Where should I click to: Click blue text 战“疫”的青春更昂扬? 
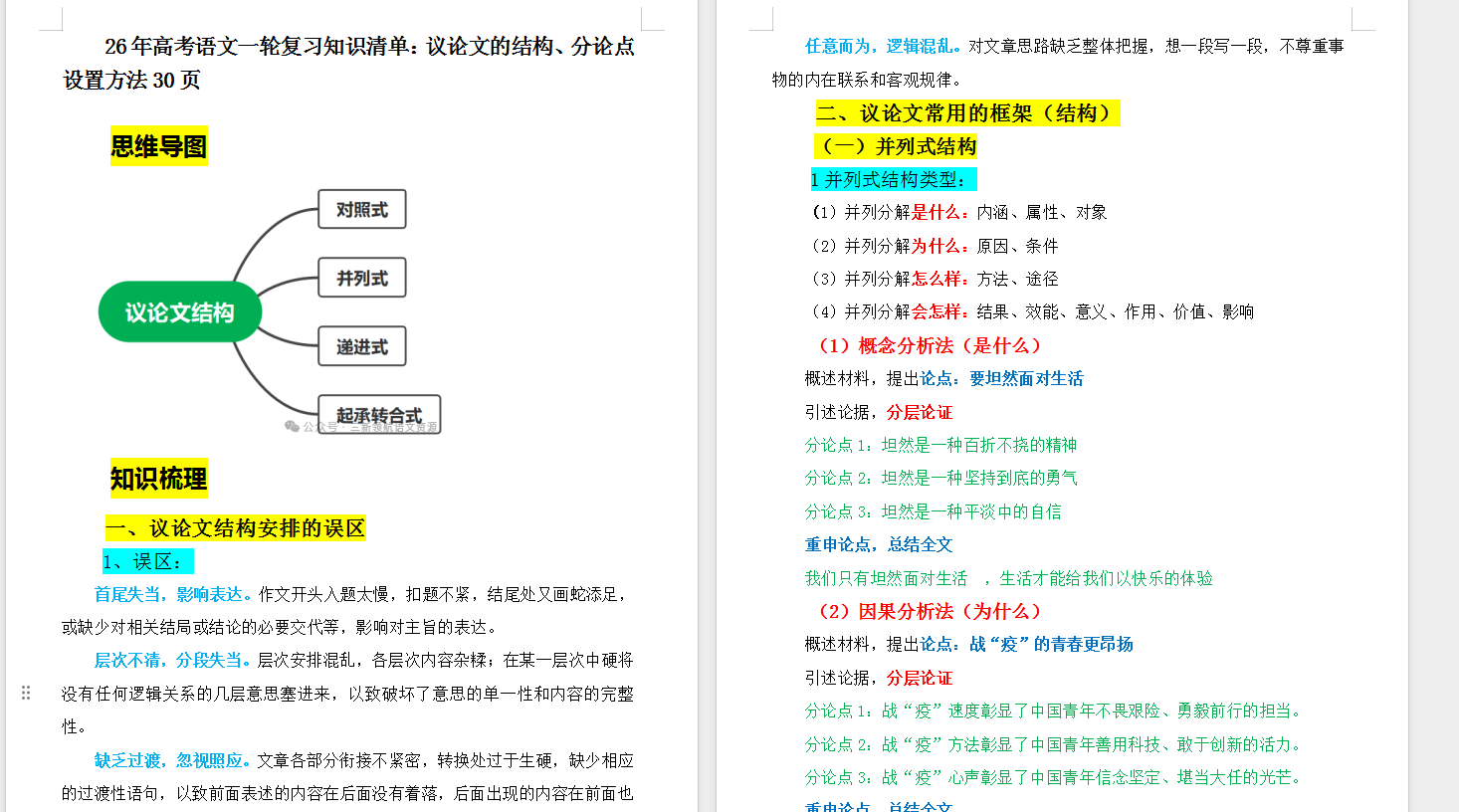tap(1051, 644)
